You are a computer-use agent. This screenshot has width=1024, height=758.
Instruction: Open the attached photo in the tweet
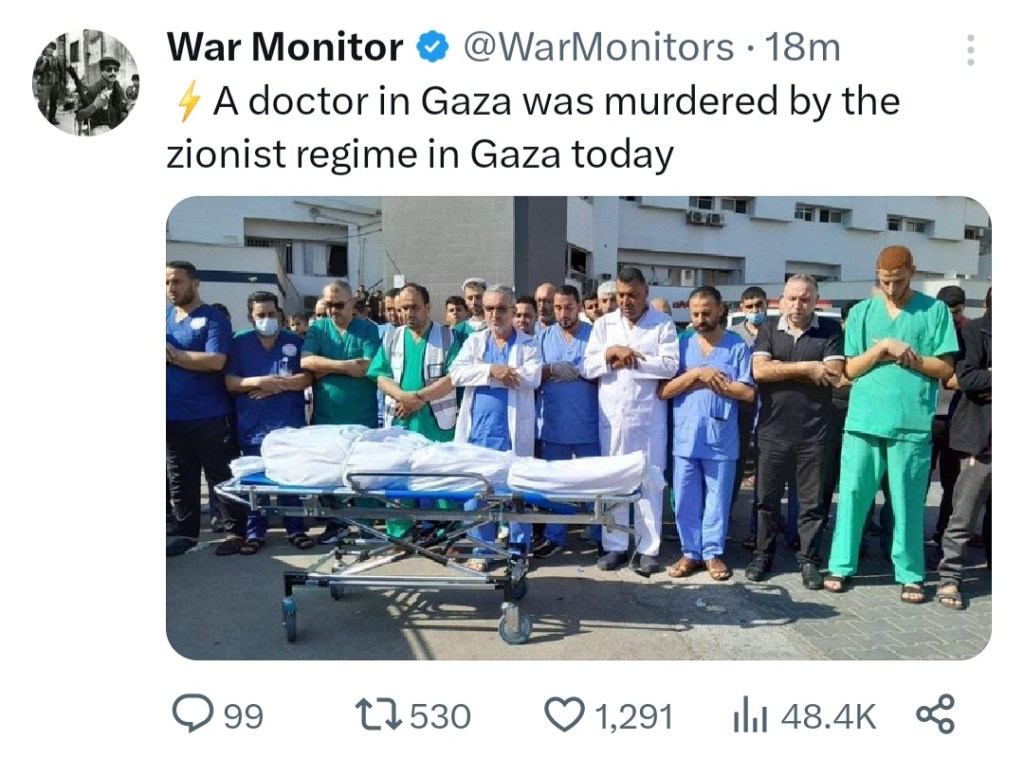[x=579, y=428]
